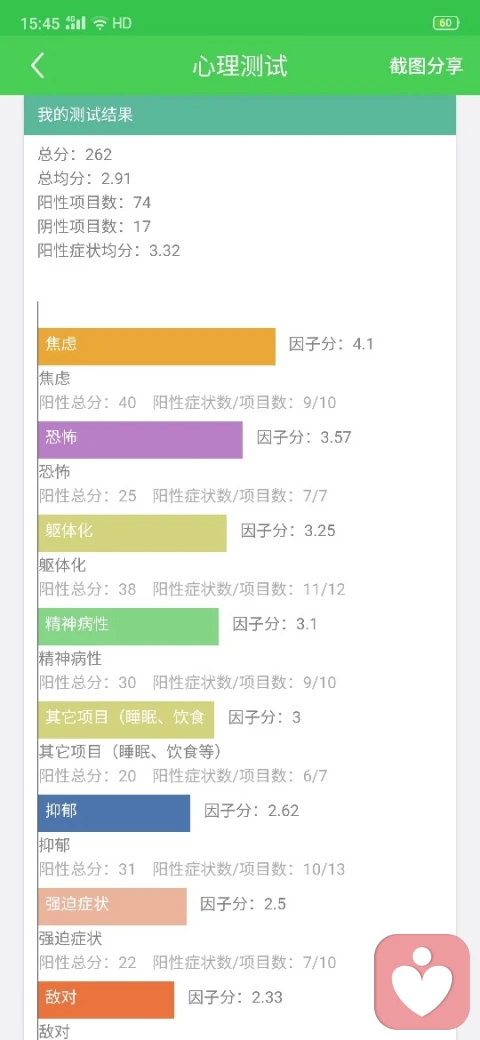
Task: Tap the 4G signal bars icon
Action: pyautogui.click(x=77, y=23)
